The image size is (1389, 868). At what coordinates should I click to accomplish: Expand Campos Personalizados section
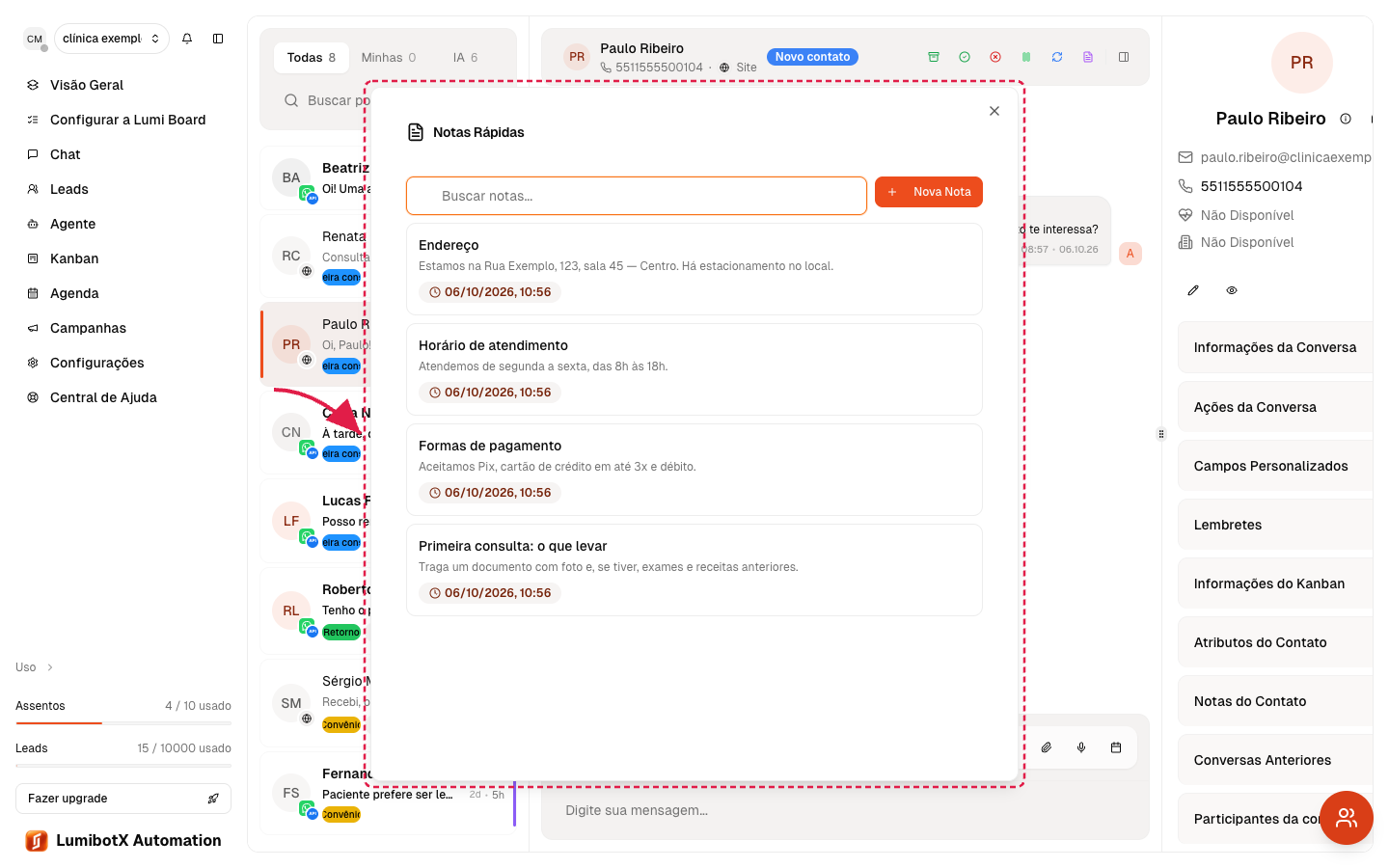click(x=1275, y=466)
